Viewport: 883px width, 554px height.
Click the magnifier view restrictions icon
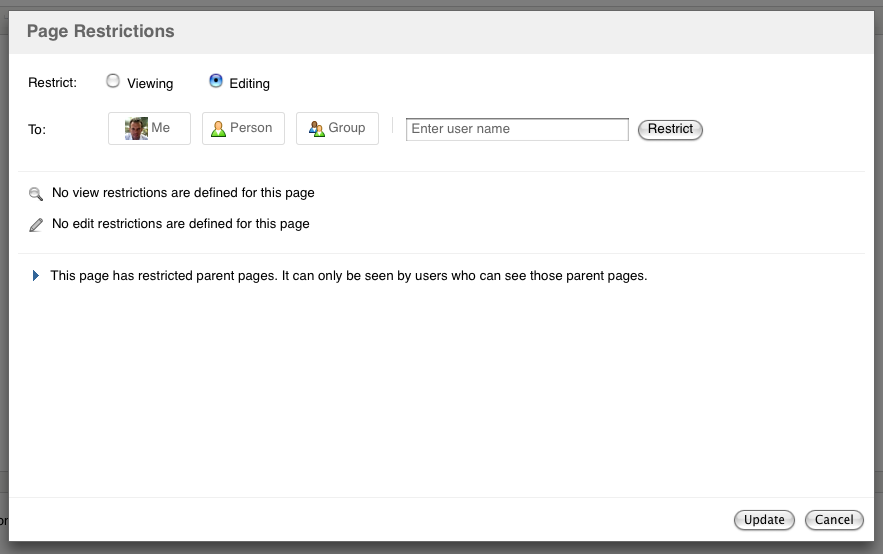click(x=35, y=194)
